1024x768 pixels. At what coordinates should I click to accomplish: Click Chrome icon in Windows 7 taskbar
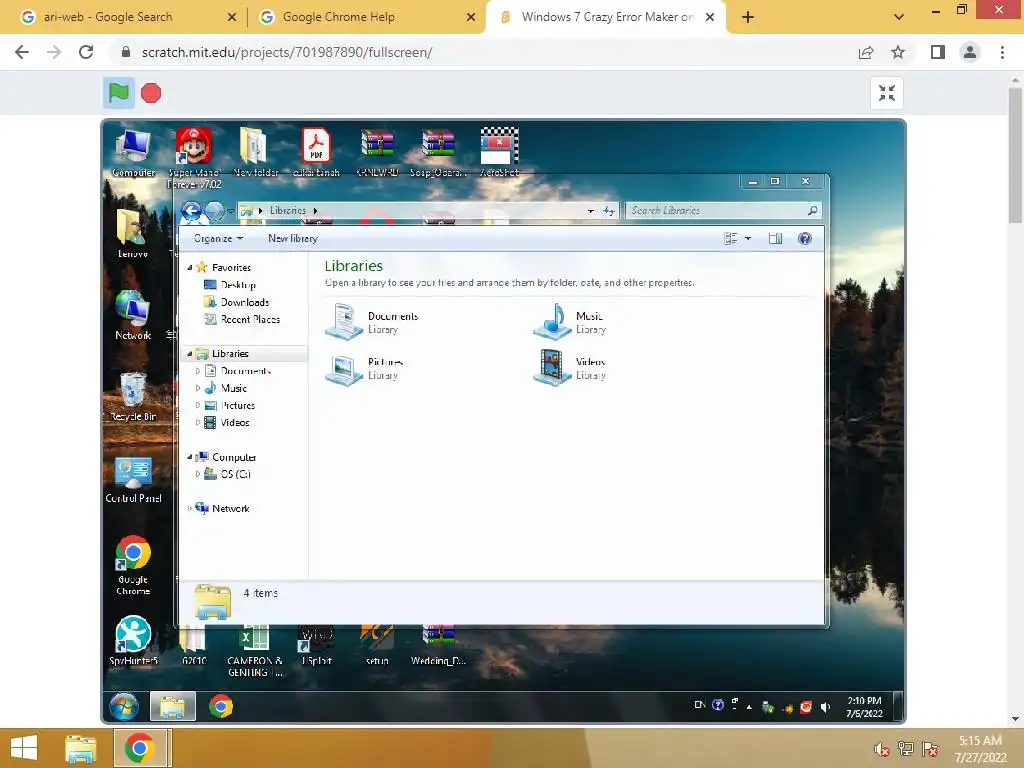[x=221, y=707]
